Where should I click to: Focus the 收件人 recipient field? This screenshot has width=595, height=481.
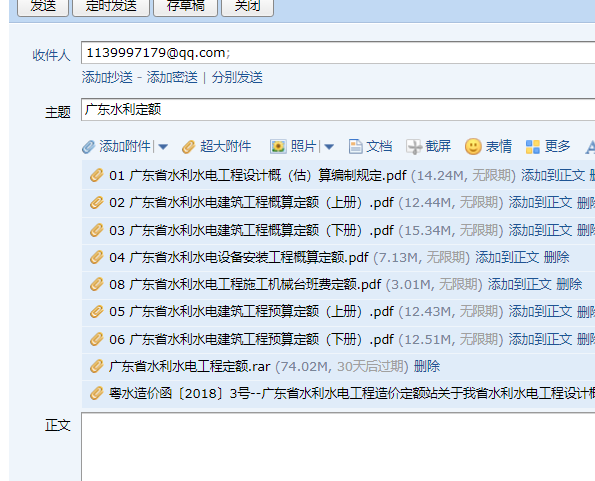pyautogui.click(x=338, y=53)
